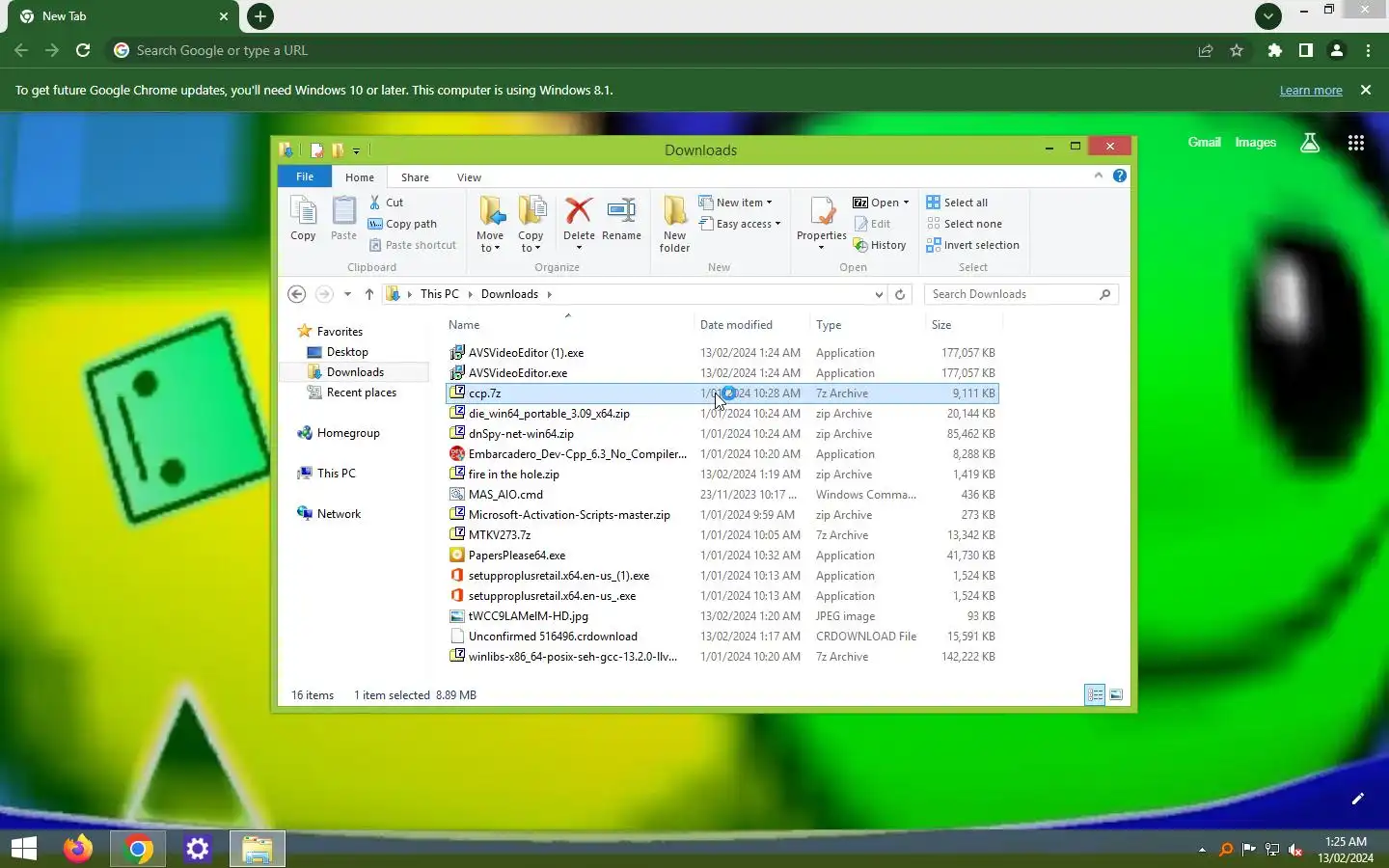This screenshot has height=868, width=1389.
Task: Click 'This PC' in the address breadcrumb
Action: point(440,294)
